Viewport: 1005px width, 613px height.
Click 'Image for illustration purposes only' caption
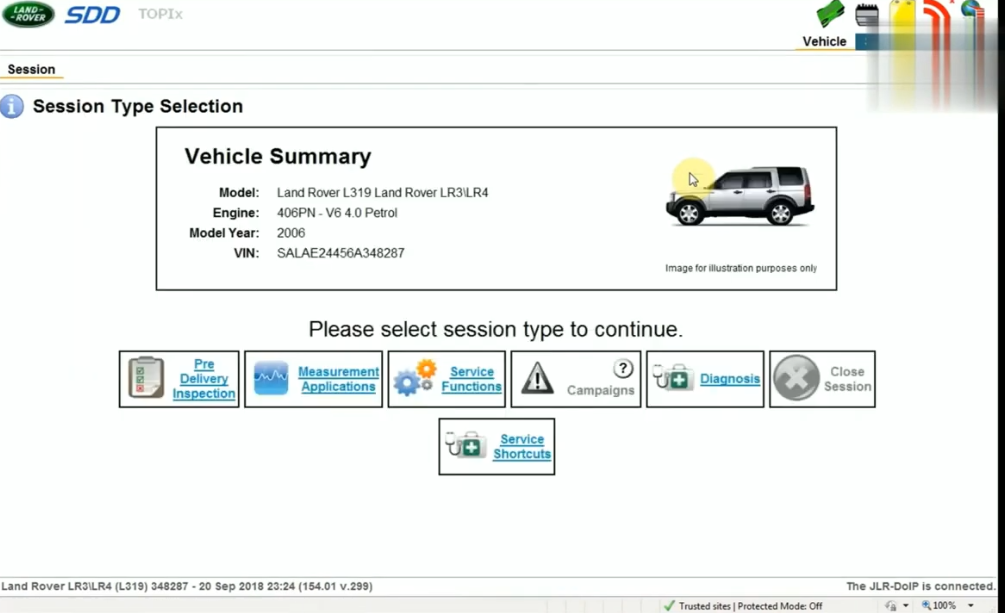coord(741,268)
